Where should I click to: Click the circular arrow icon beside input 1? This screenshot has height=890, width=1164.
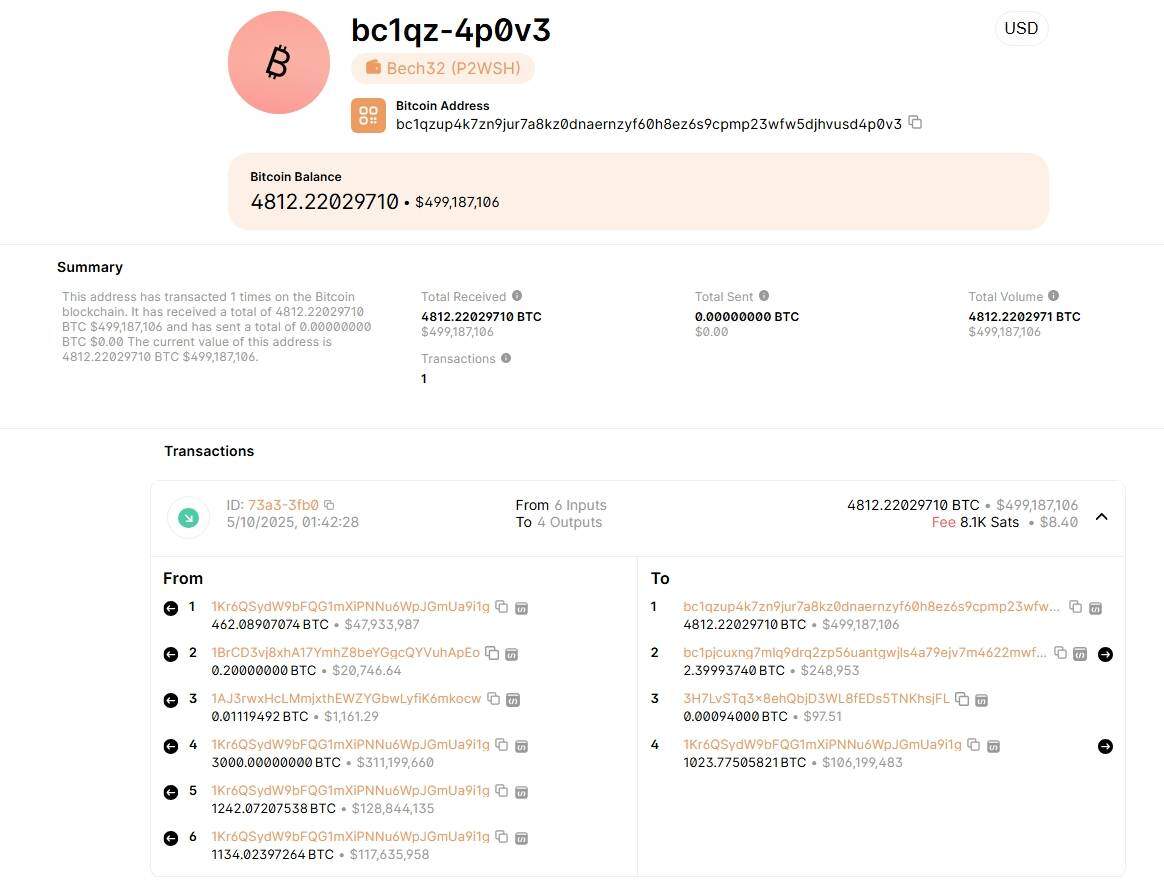click(171, 607)
